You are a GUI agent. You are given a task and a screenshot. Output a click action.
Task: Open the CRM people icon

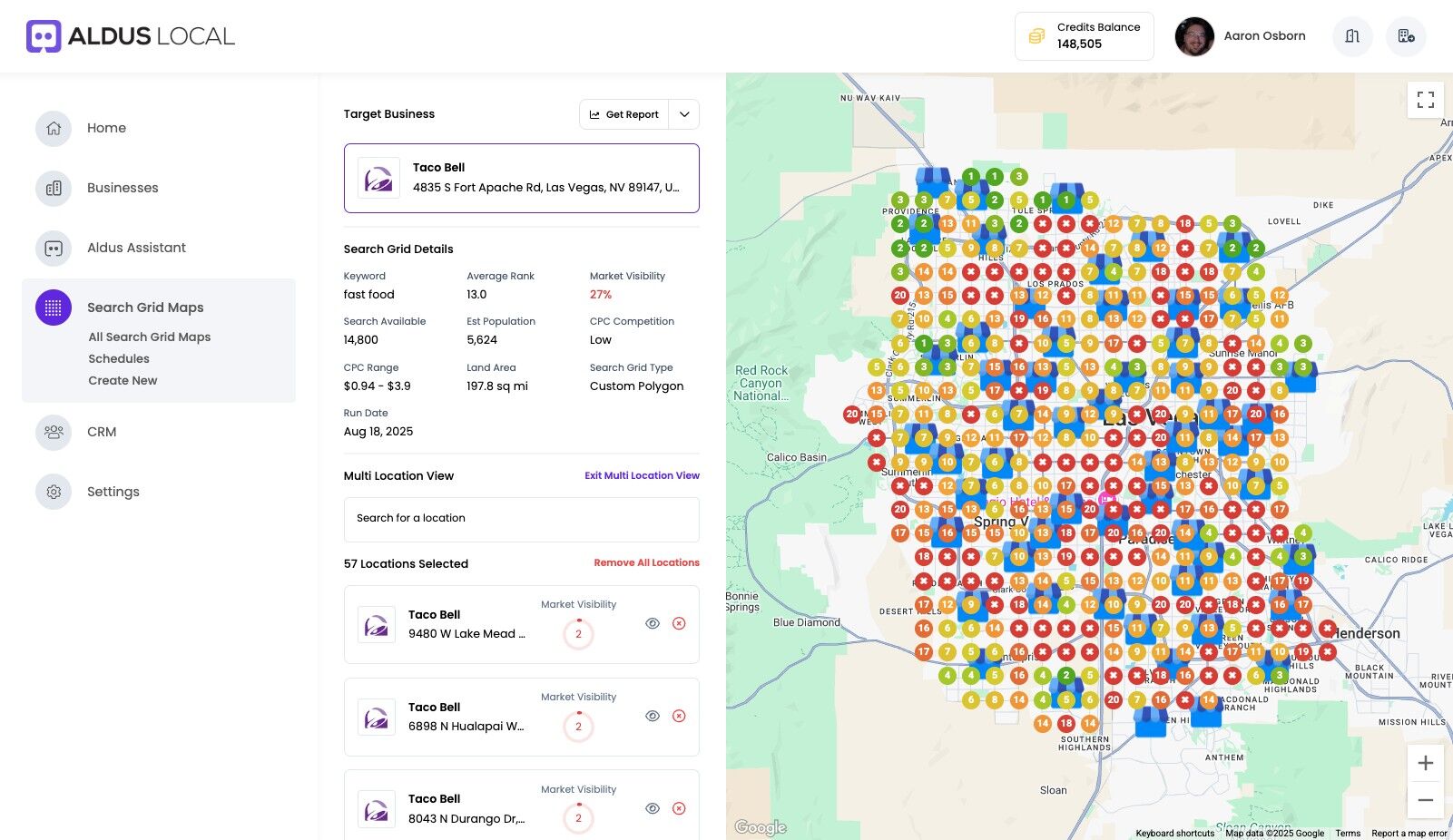click(x=54, y=432)
